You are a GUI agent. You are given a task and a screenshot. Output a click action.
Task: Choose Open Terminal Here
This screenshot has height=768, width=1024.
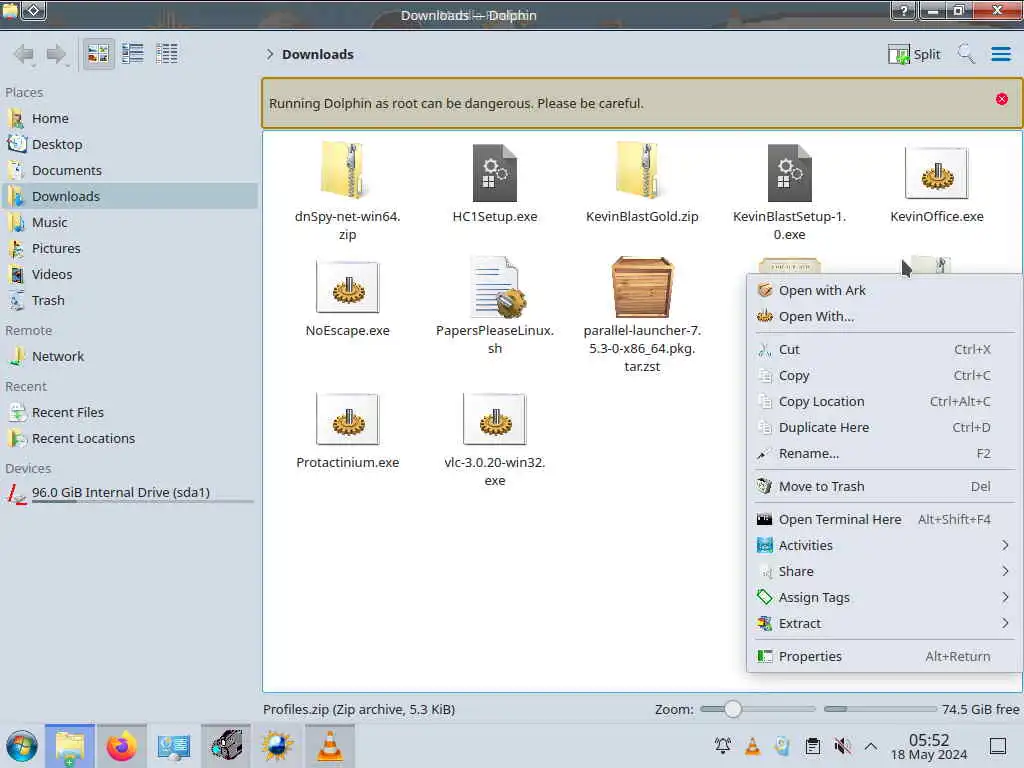coord(884,519)
